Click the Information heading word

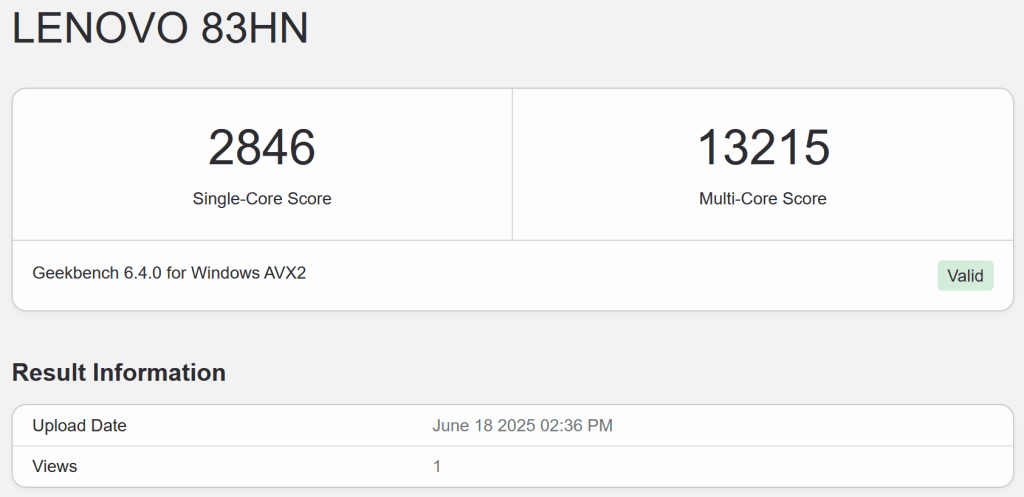[159, 373]
